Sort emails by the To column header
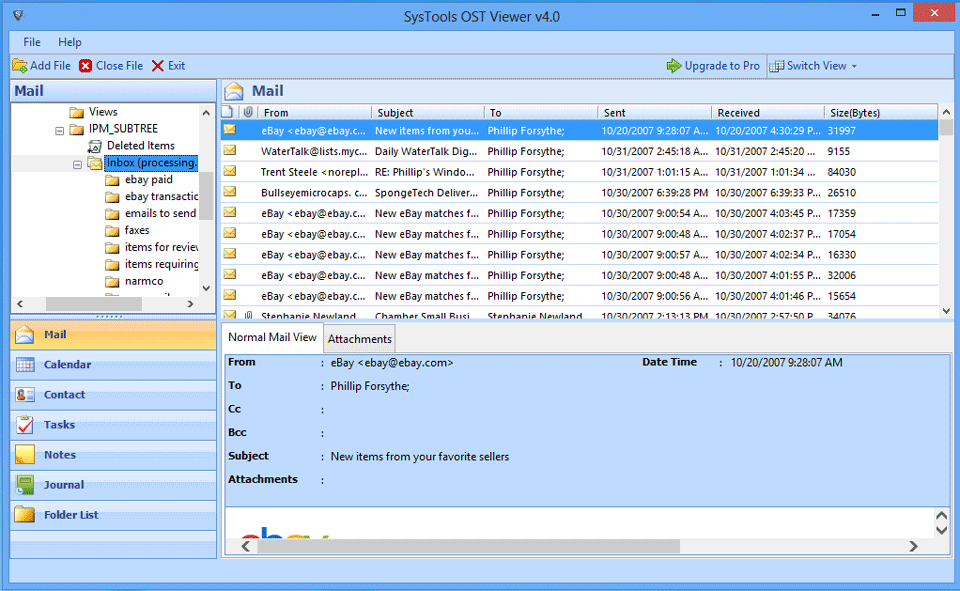Viewport: 960px width, 591px height. [541, 113]
